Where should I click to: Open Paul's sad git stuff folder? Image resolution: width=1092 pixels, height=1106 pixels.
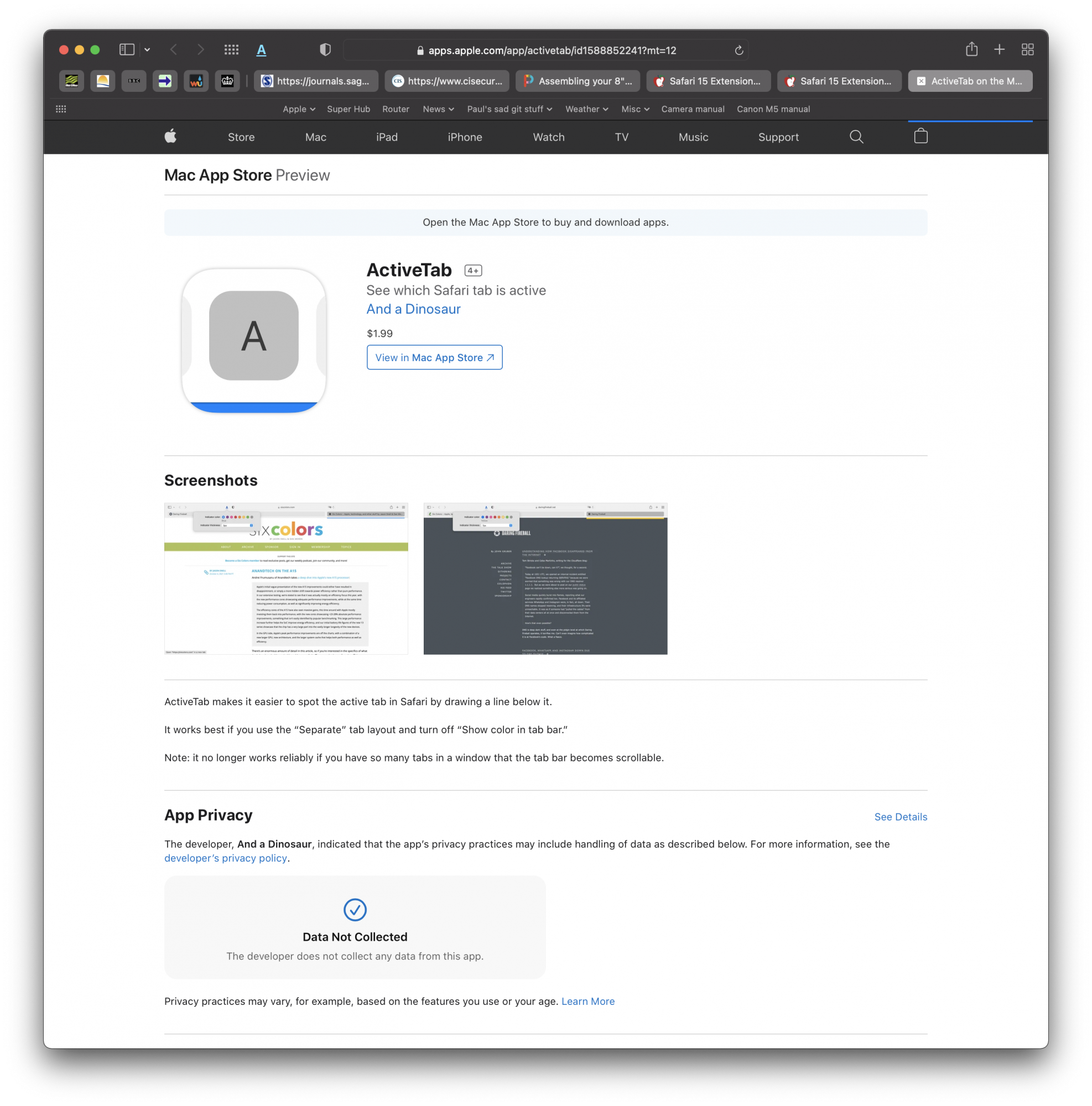509,109
